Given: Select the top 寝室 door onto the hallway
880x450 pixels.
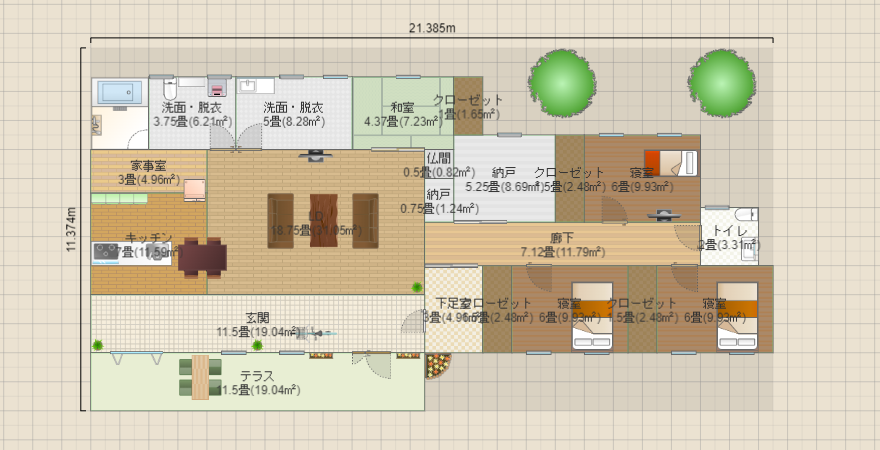Looking at the screenshot, I should [x=615, y=211].
